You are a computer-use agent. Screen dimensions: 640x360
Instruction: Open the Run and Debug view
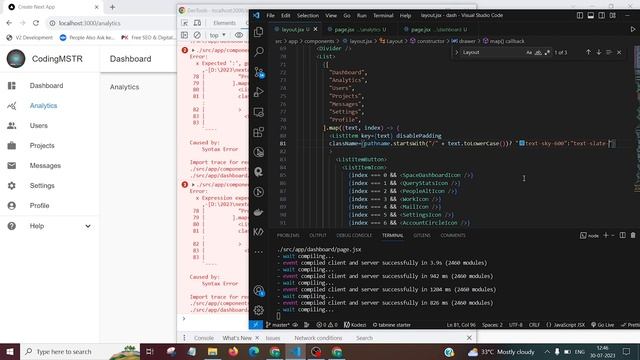pos(258,92)
